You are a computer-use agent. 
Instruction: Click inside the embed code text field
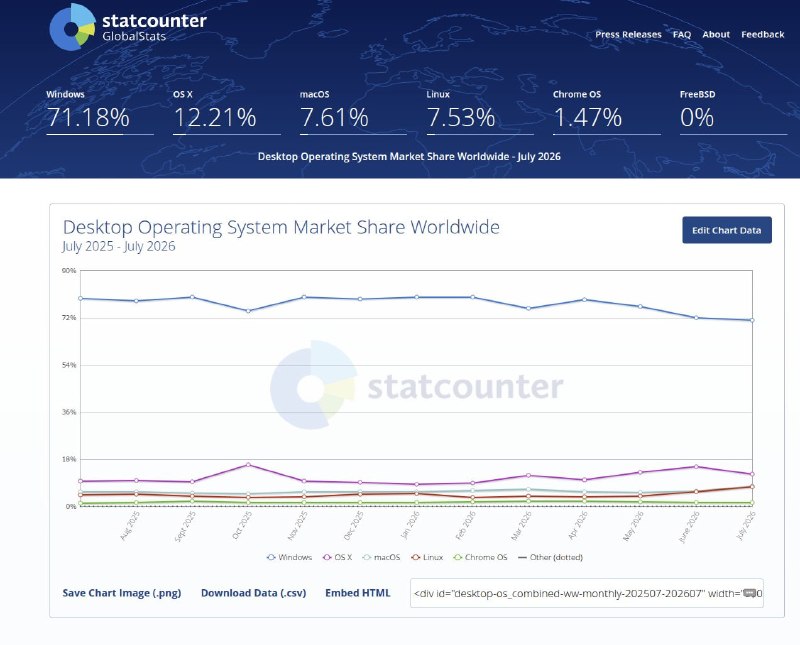pos(587,593)
